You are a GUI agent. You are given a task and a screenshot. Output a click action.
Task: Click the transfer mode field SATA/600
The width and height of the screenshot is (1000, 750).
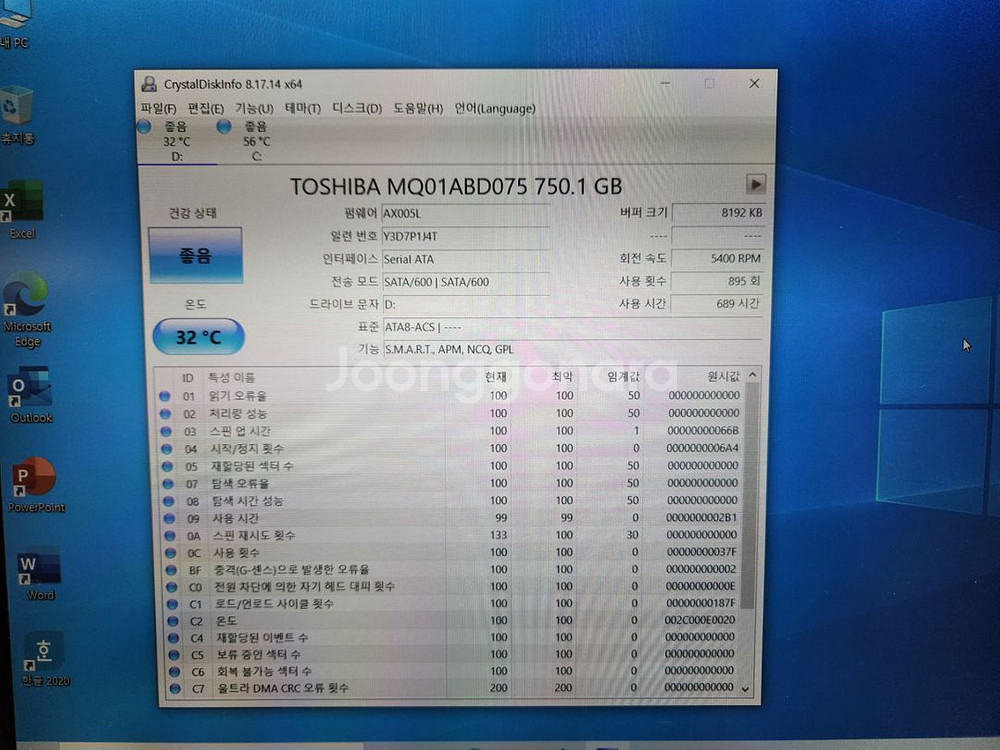[x=465, y=282]
